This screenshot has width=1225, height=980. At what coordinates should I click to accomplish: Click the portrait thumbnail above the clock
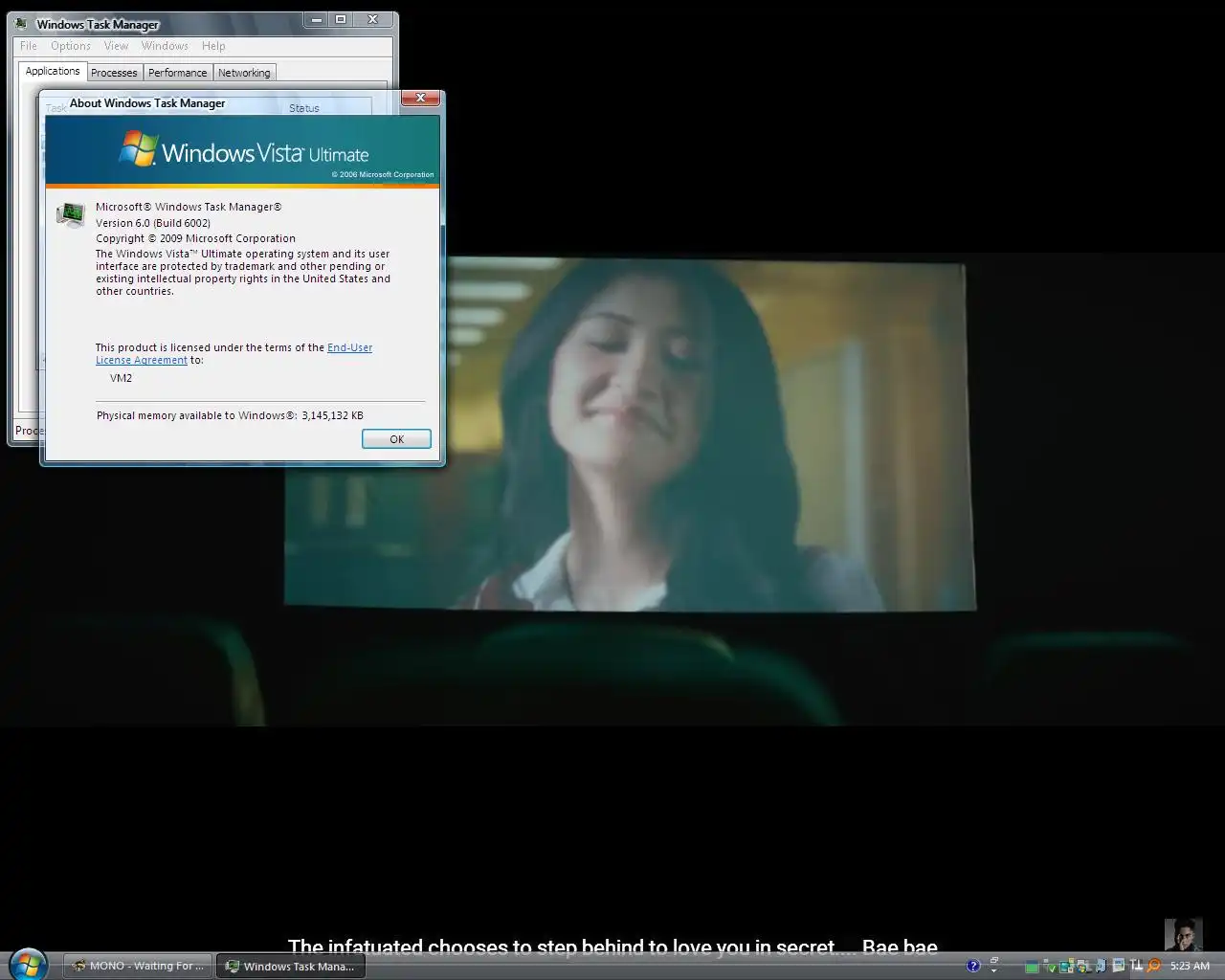pyautogui.click(x=1183, y=934)
